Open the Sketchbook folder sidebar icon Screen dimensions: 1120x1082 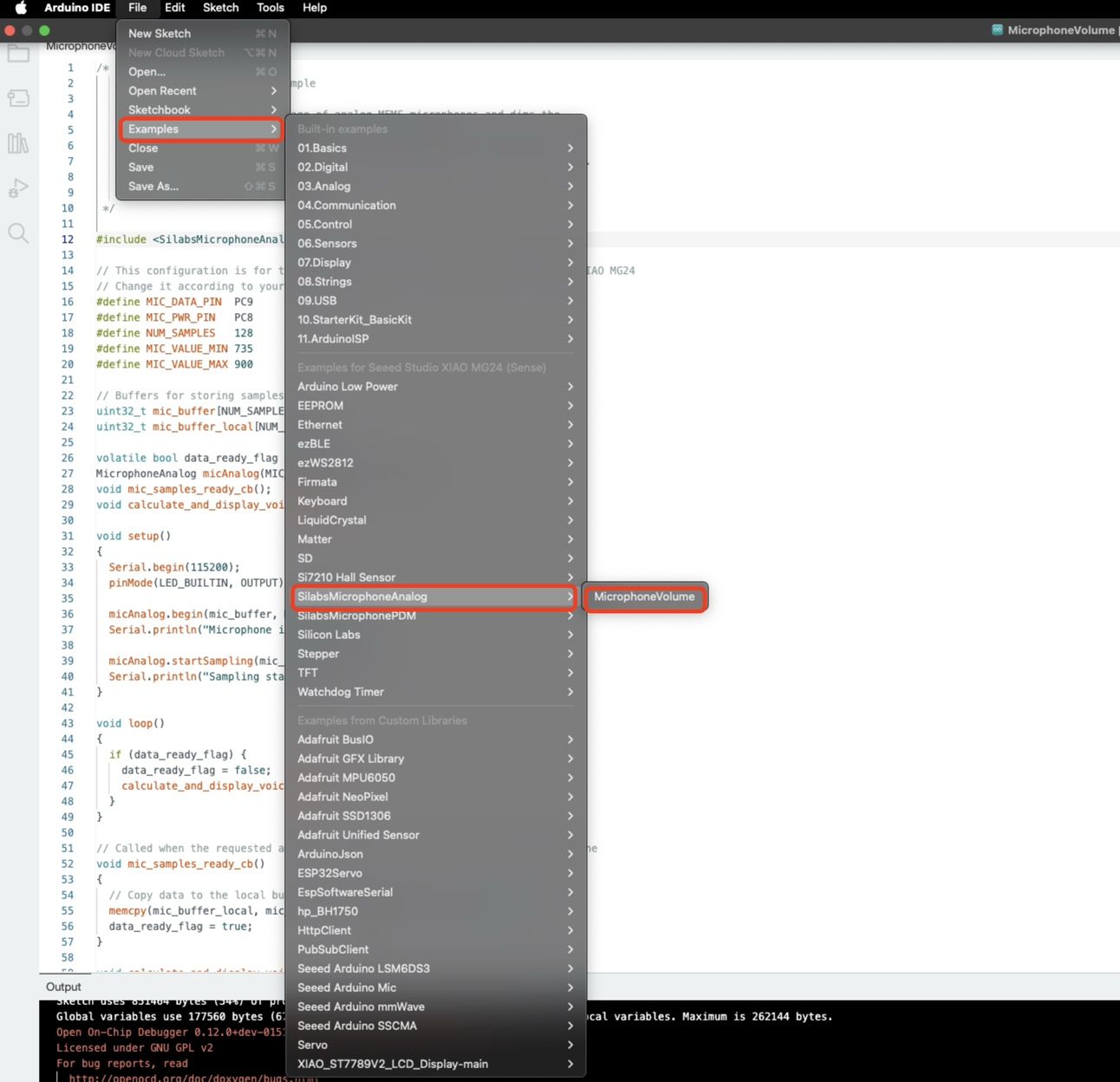pyautogui.click(x=18, y=54)
